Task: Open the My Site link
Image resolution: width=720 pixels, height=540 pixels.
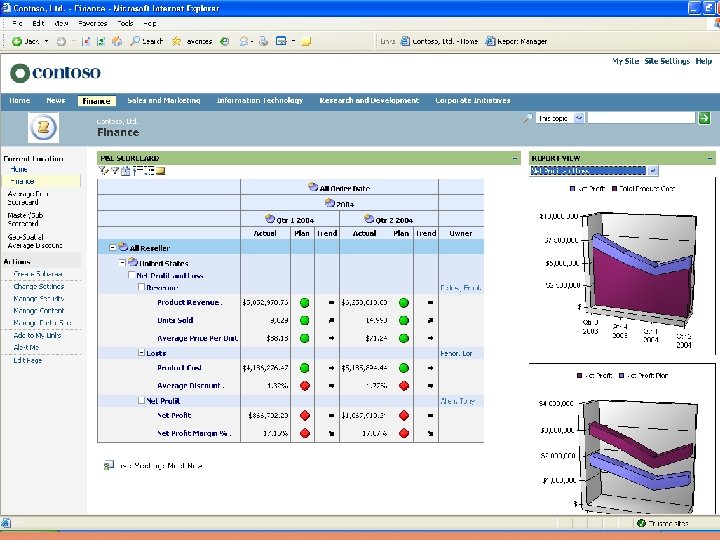Action: pos(625,61)
